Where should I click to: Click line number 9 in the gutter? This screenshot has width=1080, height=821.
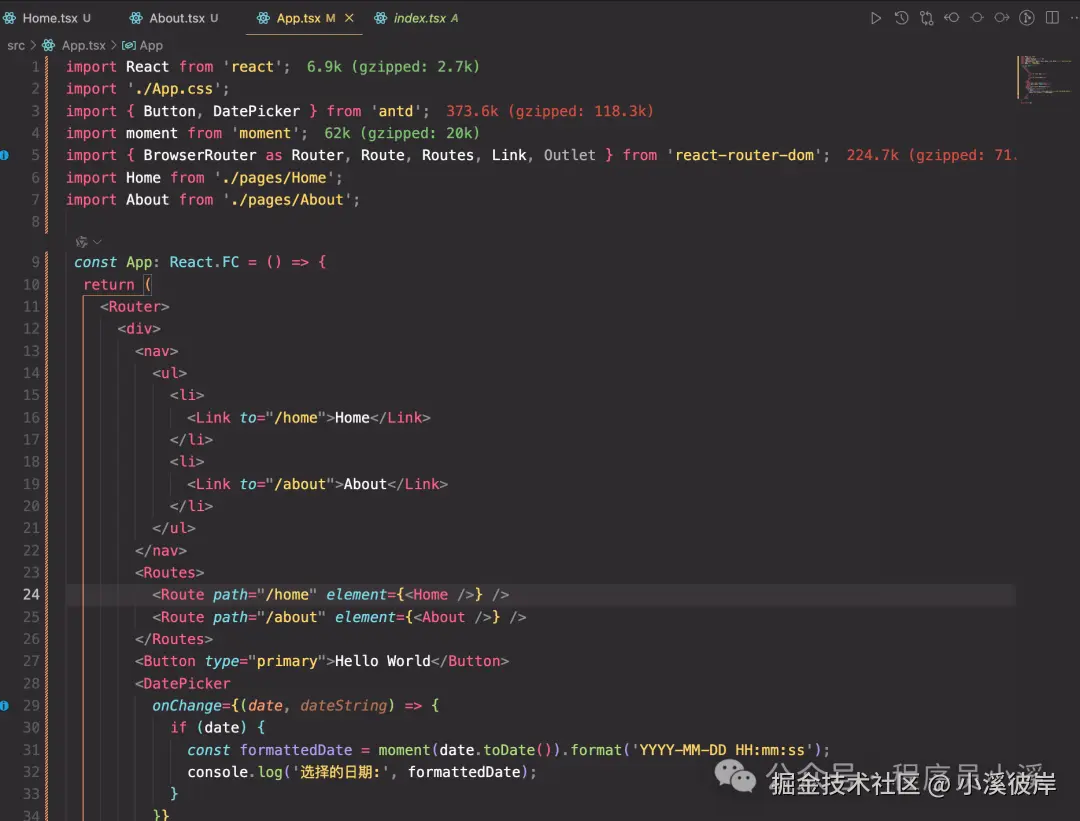[x=35, y=262]
